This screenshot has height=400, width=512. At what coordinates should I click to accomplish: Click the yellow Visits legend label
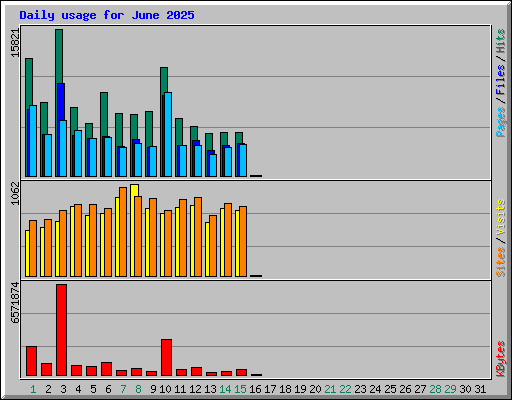(x=501, y=217)
